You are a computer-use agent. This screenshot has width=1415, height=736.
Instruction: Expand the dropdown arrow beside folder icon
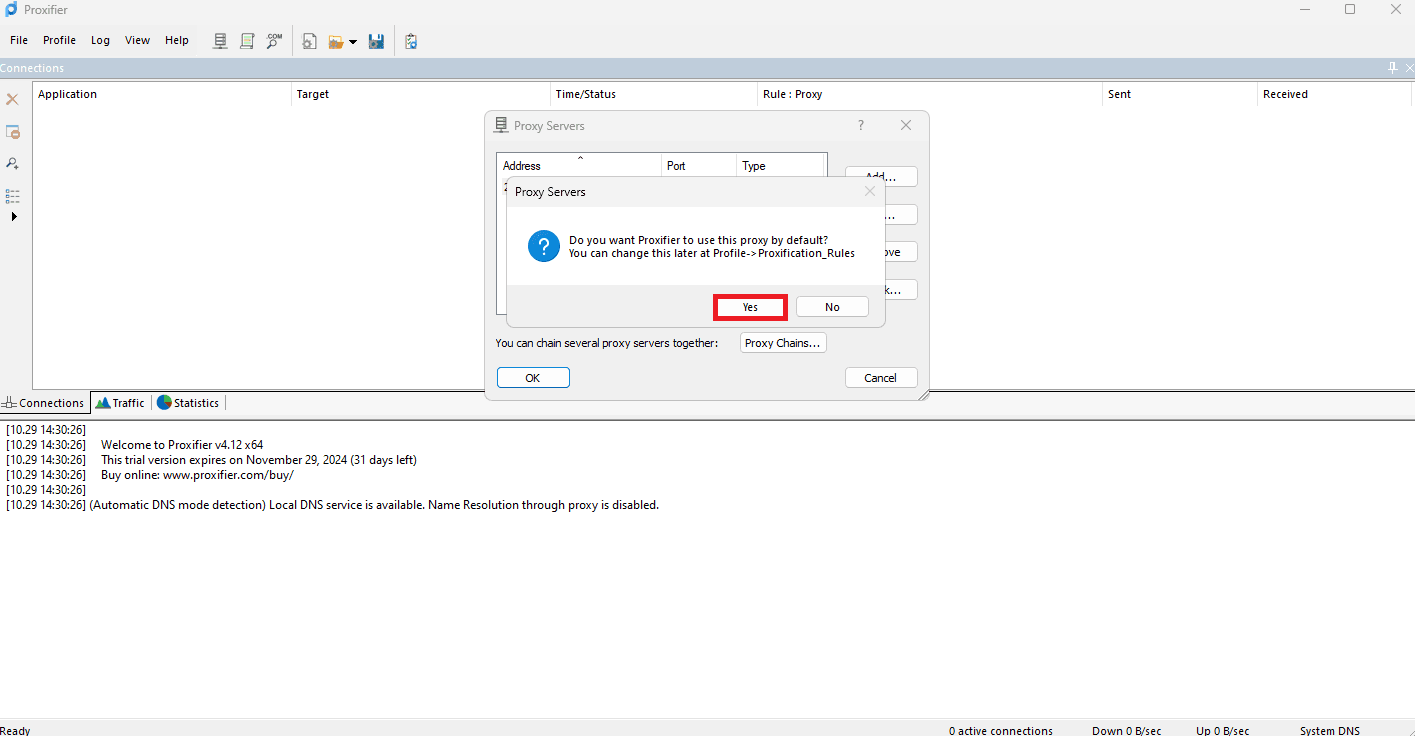pyautogui.click(x=353, y=42)
